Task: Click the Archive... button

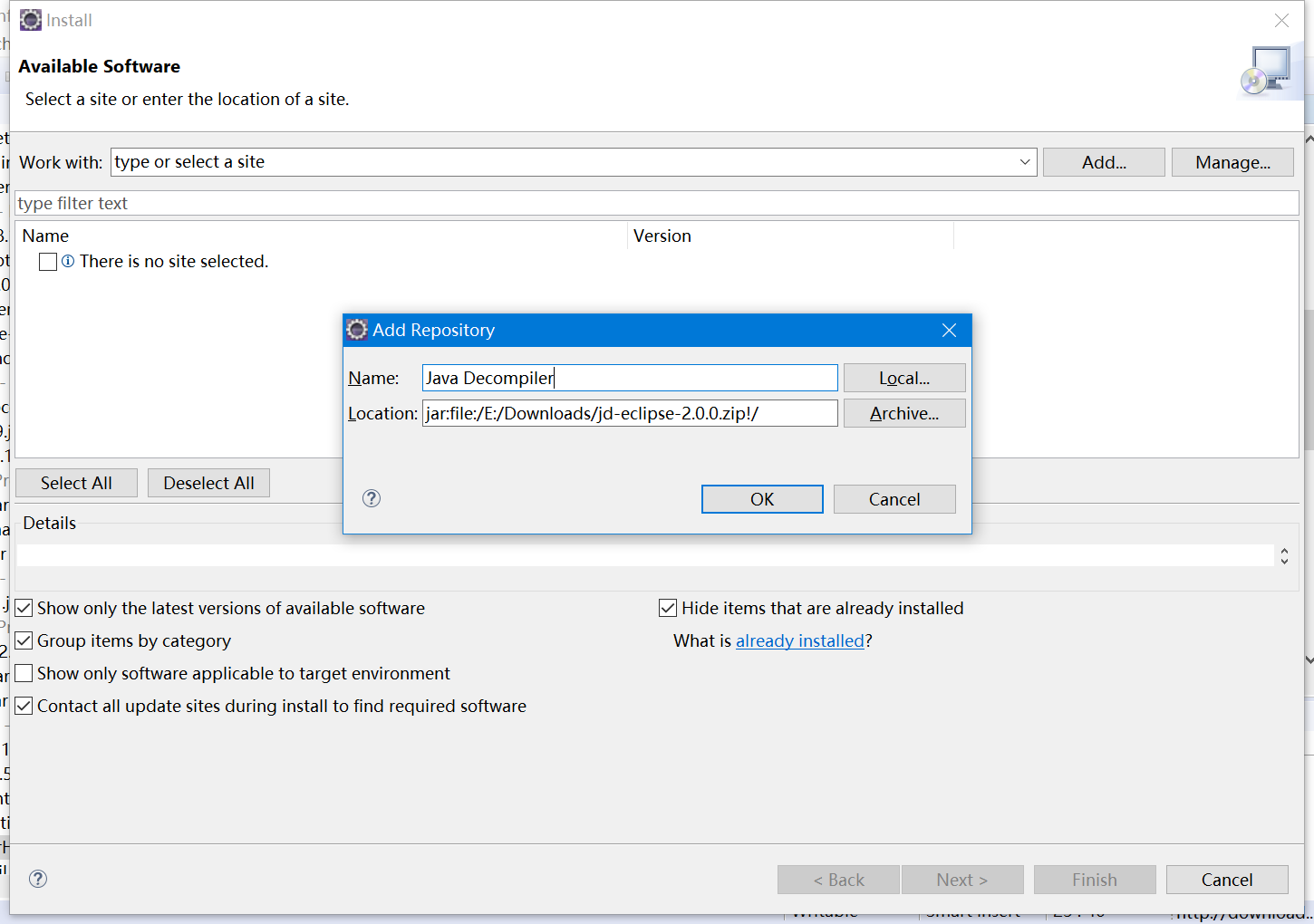Action: point(904,413)
